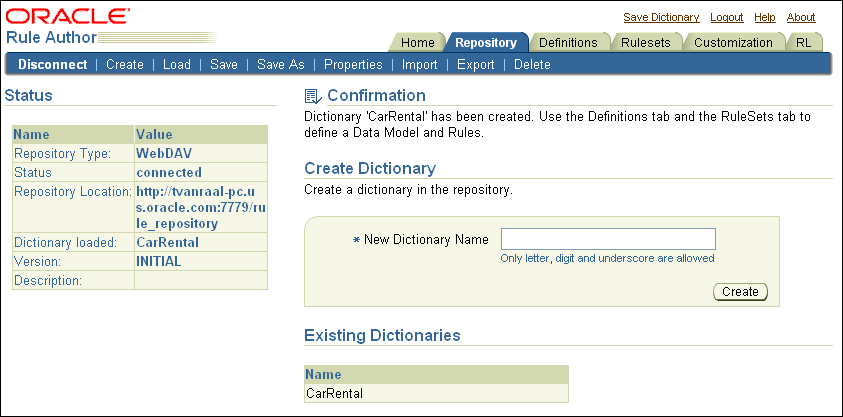Choose Delete in the repository submenu

click(x=532, y=64)
